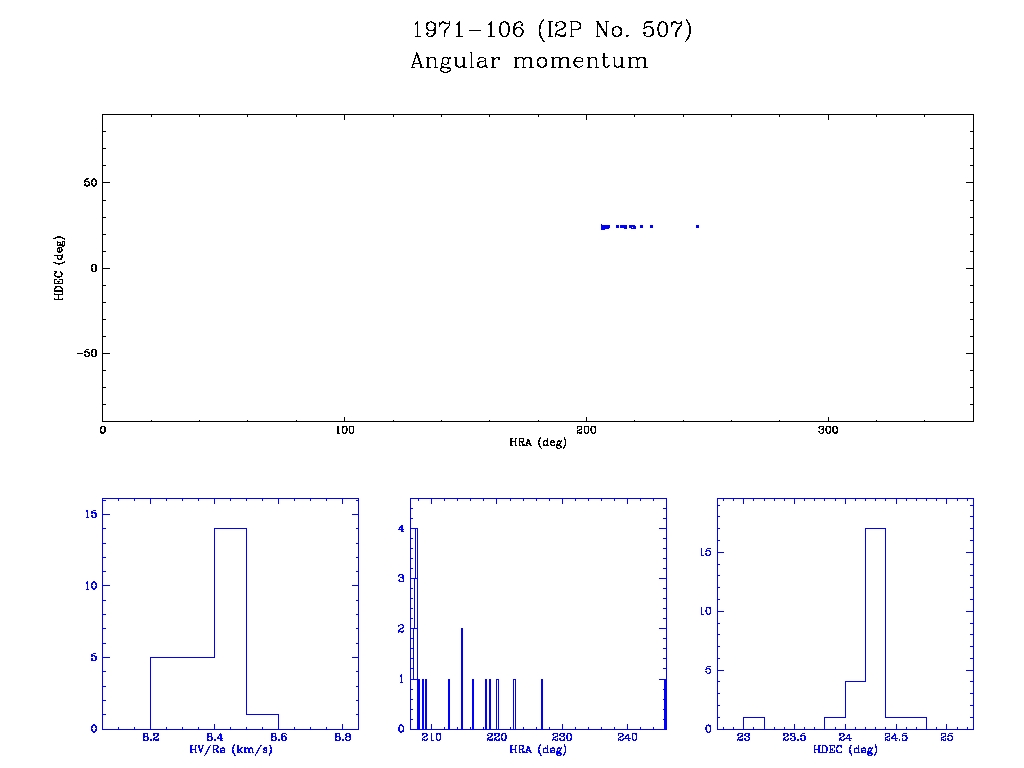Viewport: 1024px width, 768px height.
Task: Click HRA (deg) label under middle histogram
Action: tap(538, 749)
